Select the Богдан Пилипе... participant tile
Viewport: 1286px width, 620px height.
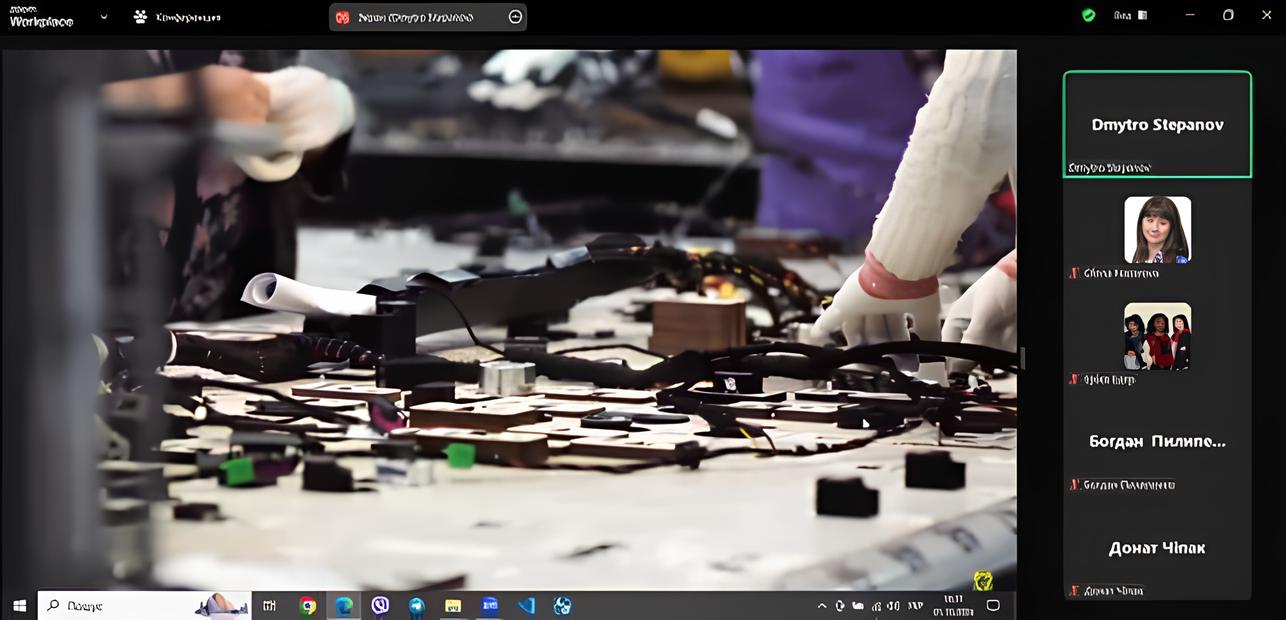click(1157, 441)
